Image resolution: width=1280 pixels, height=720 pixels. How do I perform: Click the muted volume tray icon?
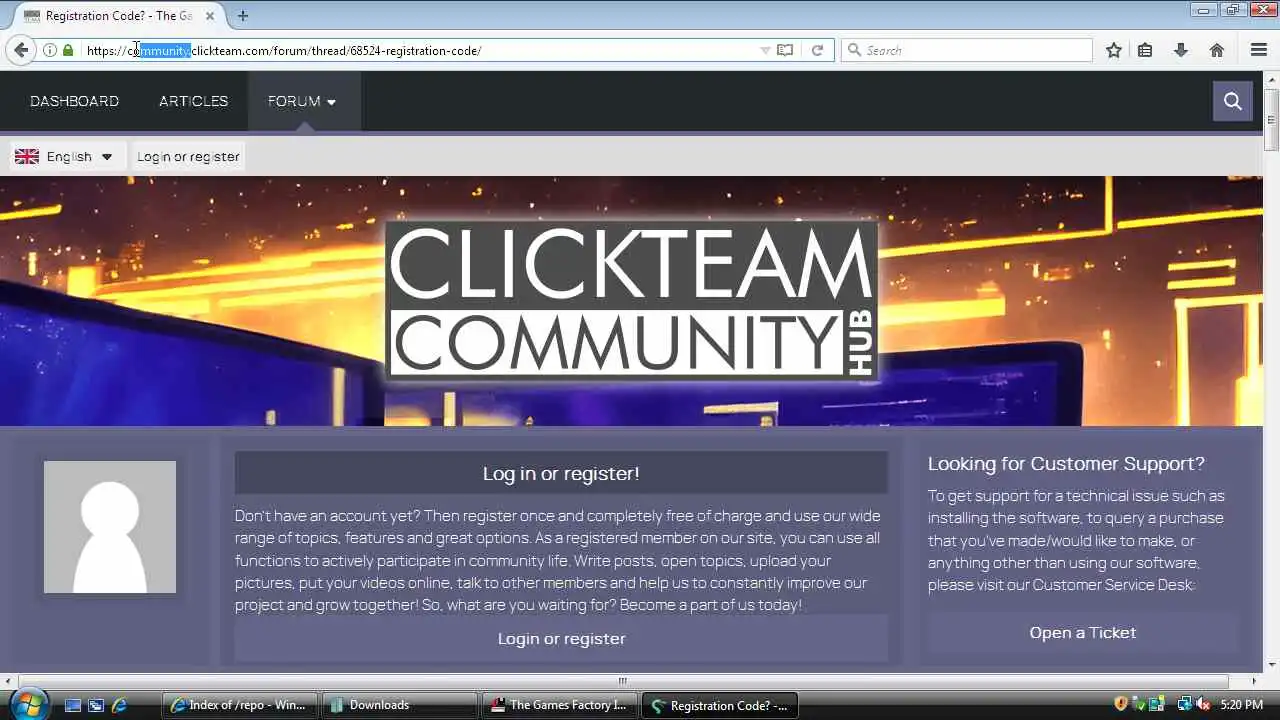(x=1202, y=704)
